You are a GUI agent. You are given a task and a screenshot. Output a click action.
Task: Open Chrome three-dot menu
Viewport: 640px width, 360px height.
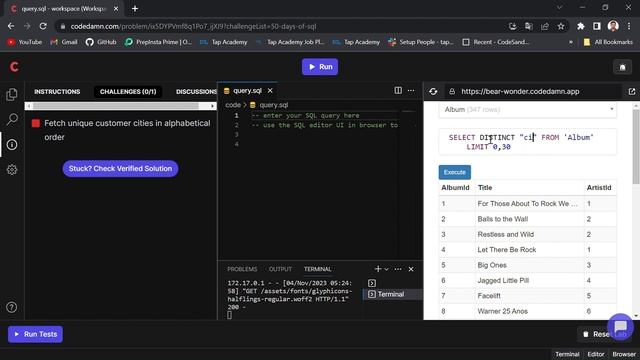pyautogui.click(x=629, y=26)
